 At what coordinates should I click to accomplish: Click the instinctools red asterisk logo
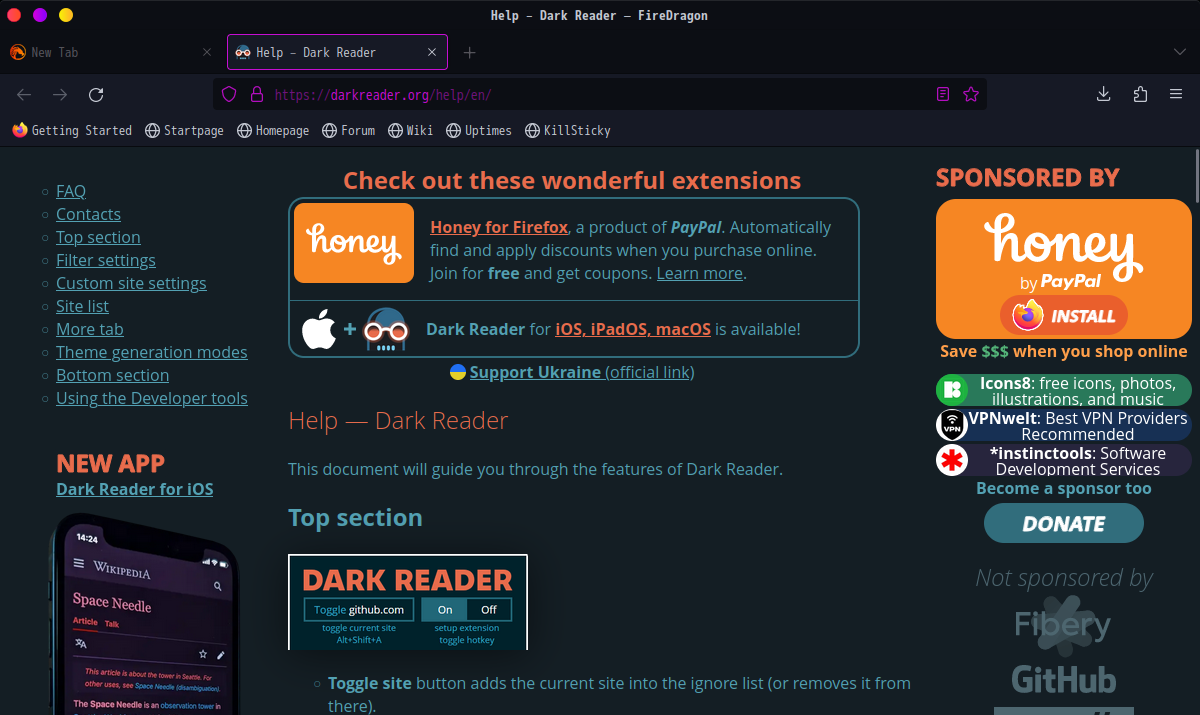coord(951,460)
